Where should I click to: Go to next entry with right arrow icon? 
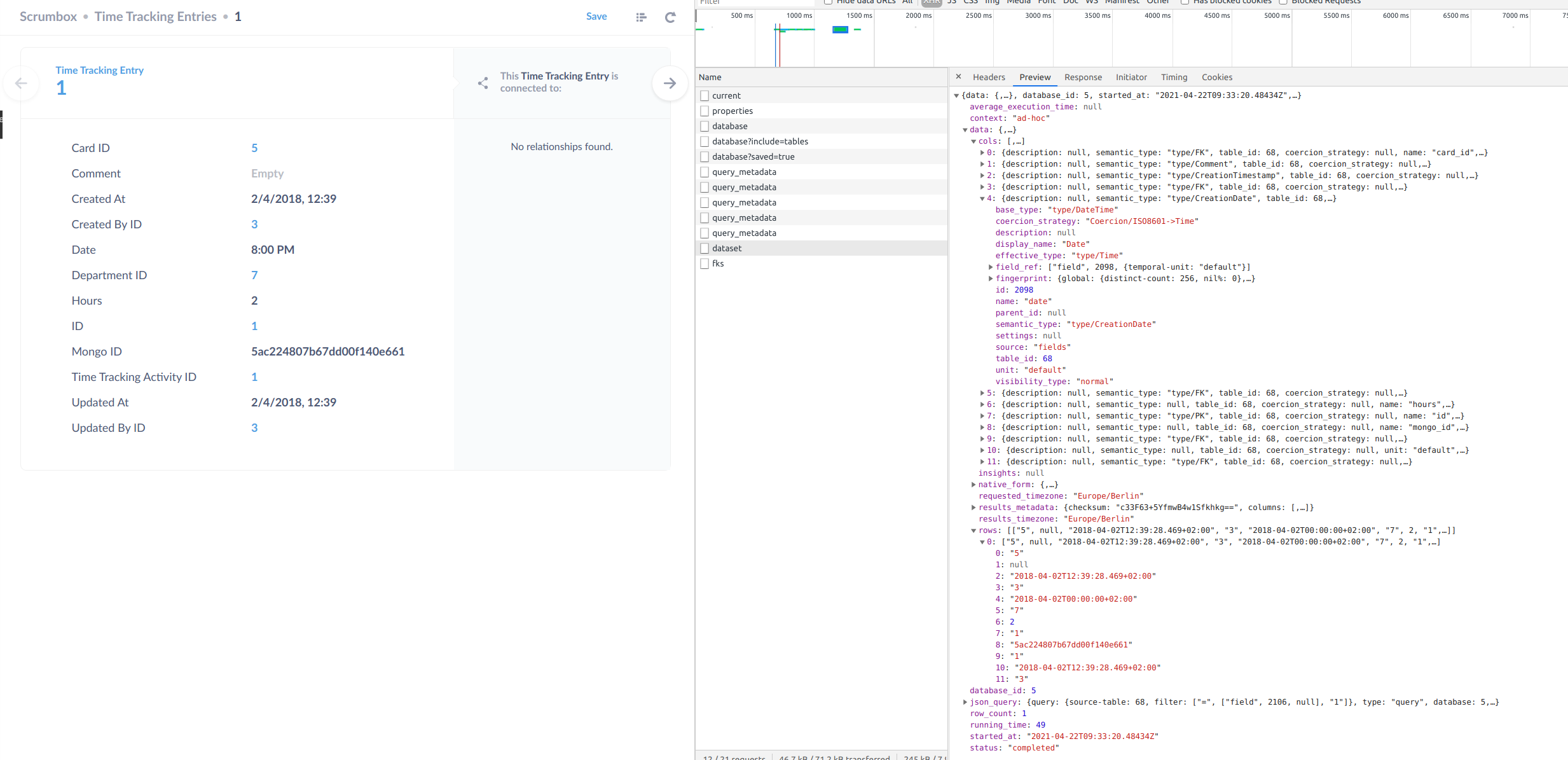point(670,83)
